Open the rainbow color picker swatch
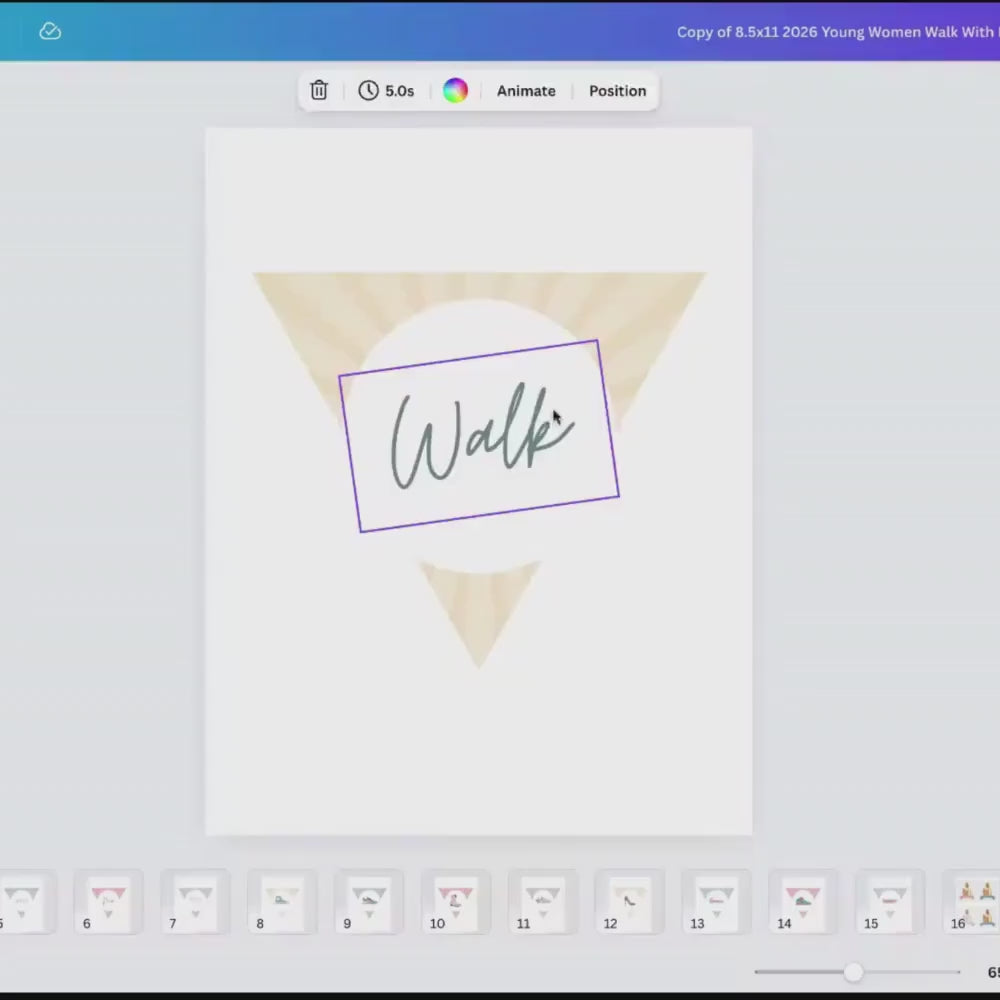Screen dimensions: 1000x1000 point(455,91)
